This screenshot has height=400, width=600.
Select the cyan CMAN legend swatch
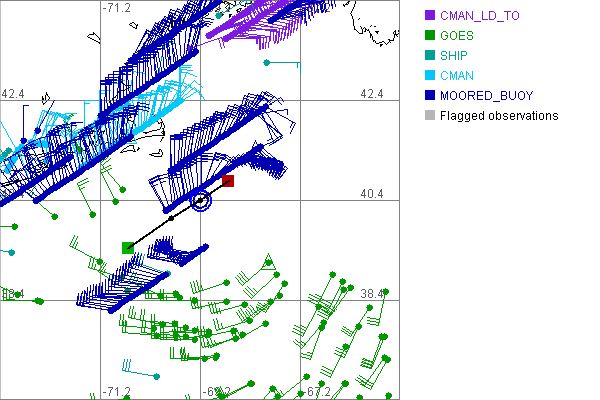pyautogui.click(x=429, y=76)
